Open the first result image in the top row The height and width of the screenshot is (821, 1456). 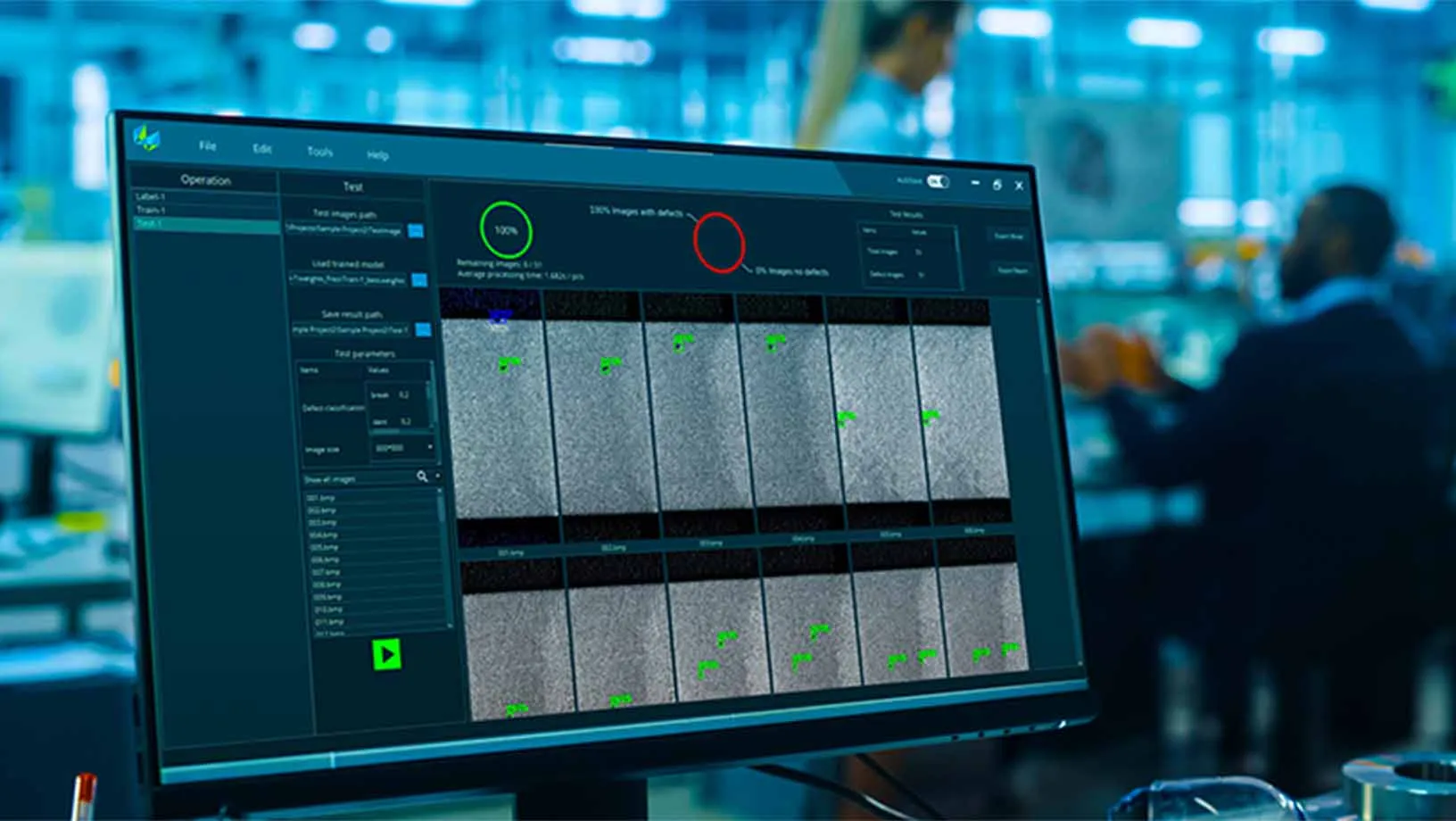click(498, 415)
